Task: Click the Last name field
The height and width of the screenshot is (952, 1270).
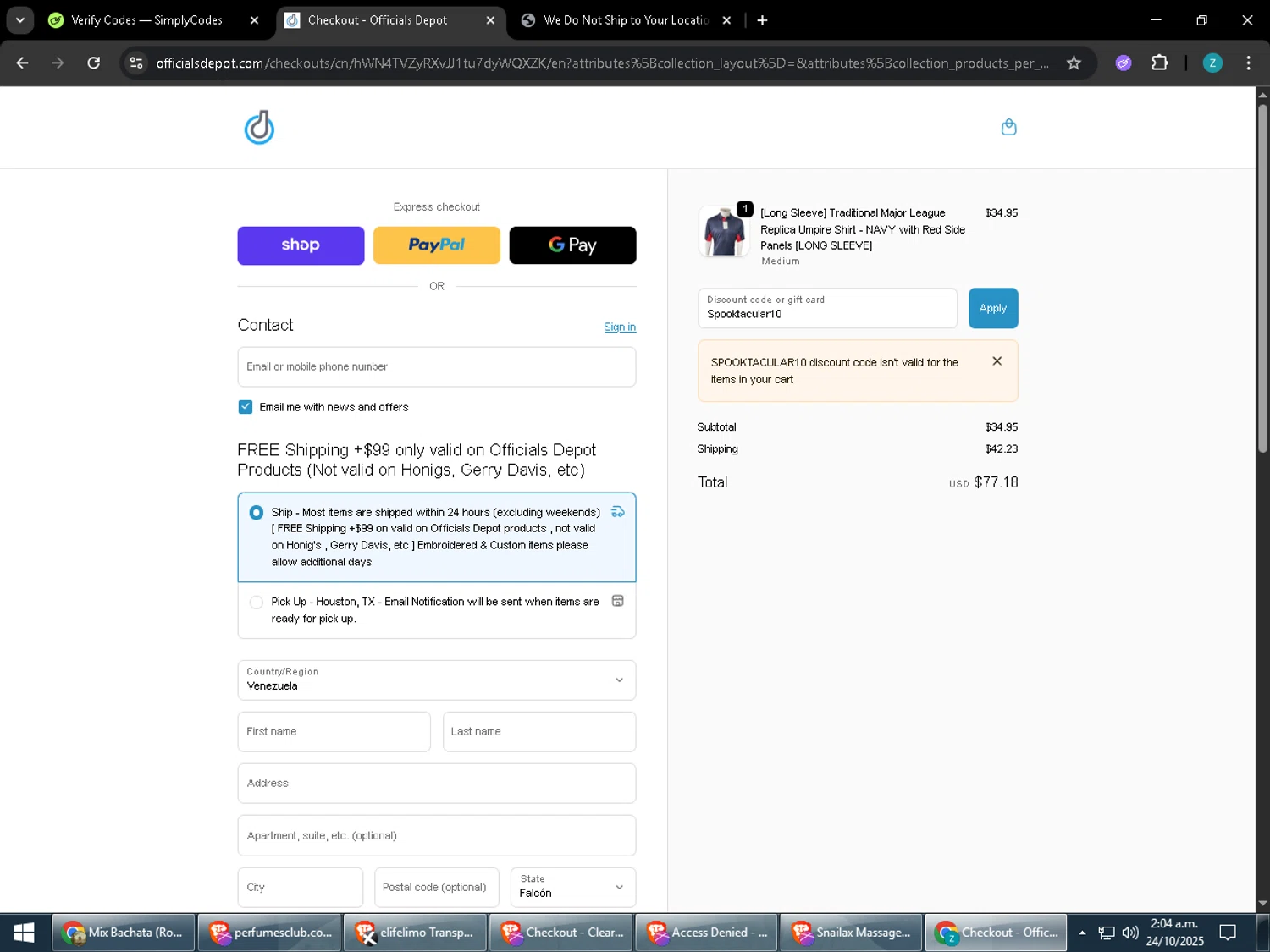Action: [x=539, y=732]
